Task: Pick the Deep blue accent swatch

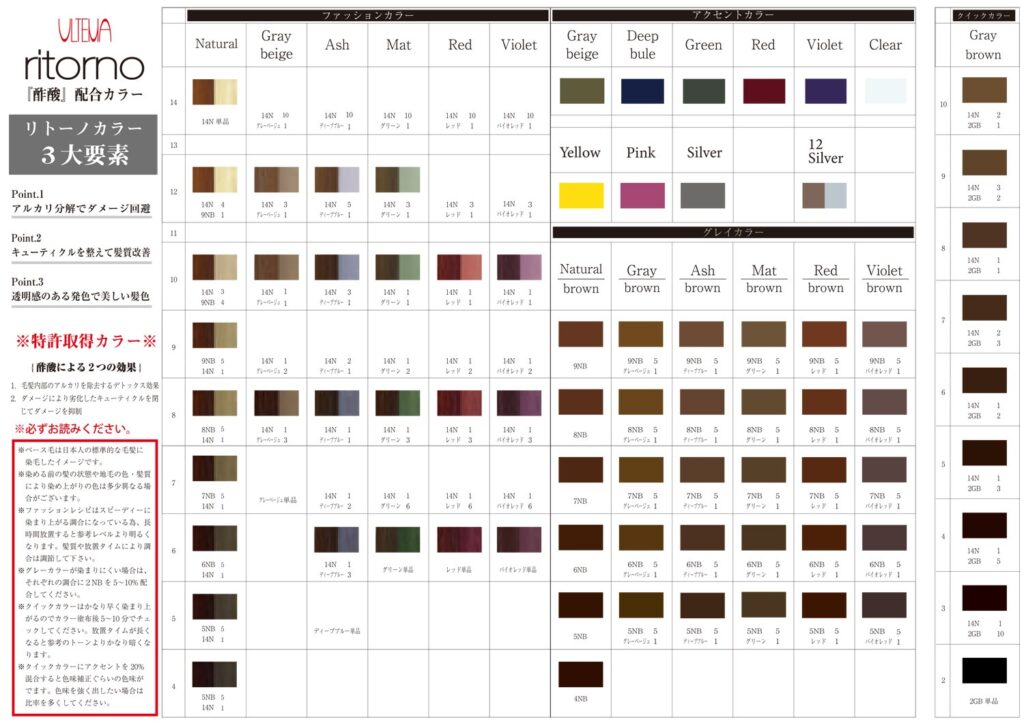Action: (x=642, y=91)
